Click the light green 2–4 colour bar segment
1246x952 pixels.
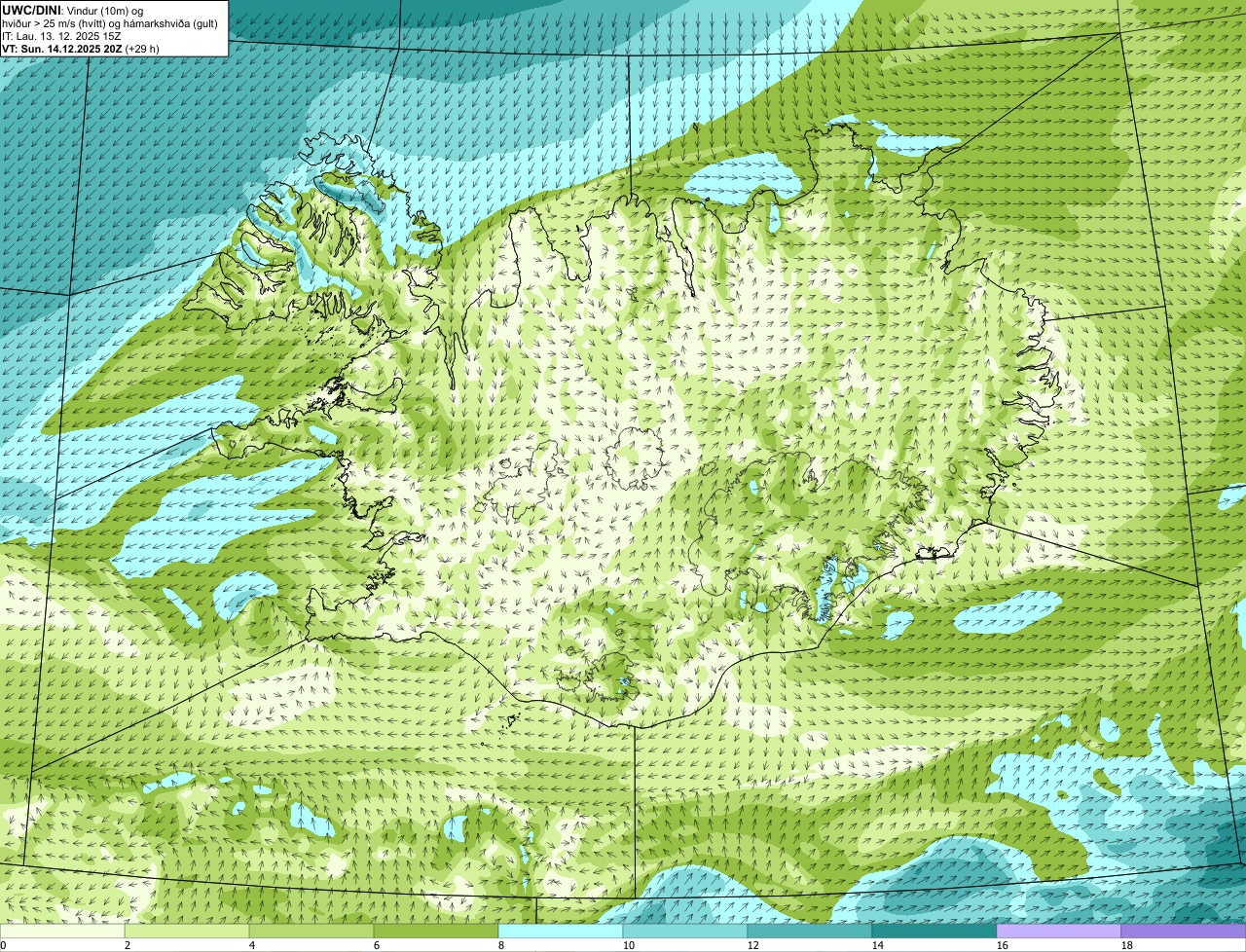[x=187, y=931]
